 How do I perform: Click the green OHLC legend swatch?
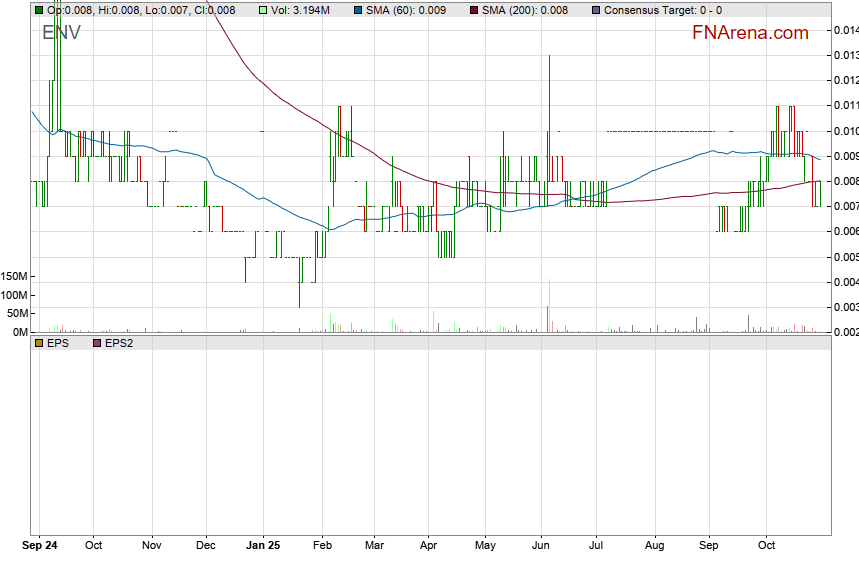click(39, 9)
